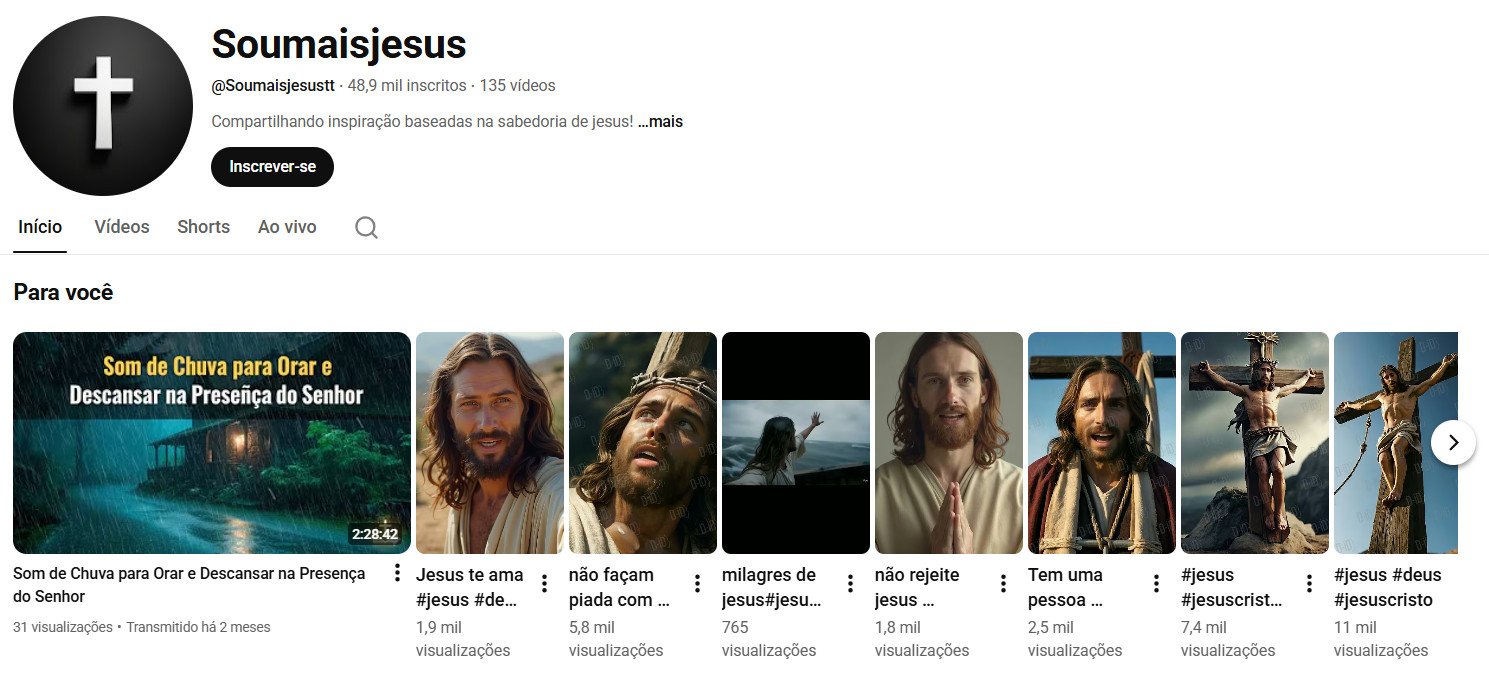Open options menu for 'não rejeite jesus' video
This screenshot has width=1489, height=684.
pos(1003,581)
